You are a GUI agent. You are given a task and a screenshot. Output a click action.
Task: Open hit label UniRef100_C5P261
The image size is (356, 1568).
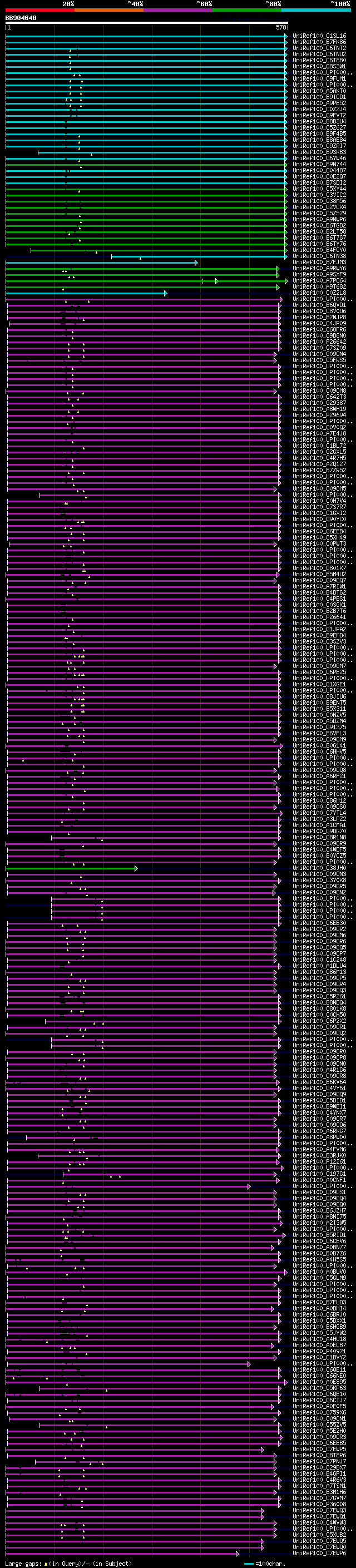pos(319,996)
